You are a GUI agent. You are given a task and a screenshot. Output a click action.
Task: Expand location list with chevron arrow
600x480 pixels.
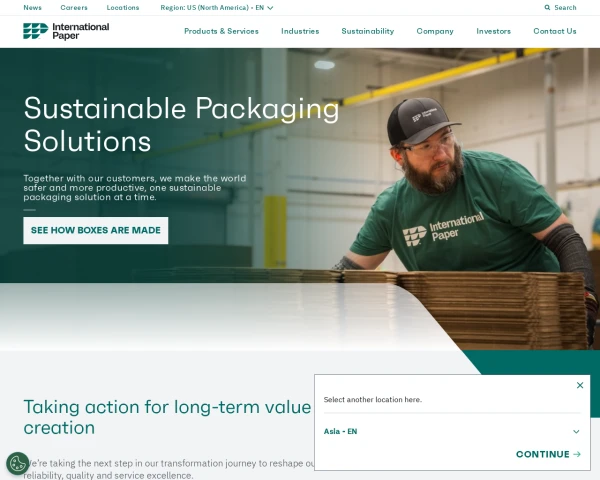pyautogui.click(x=576, y=432)
